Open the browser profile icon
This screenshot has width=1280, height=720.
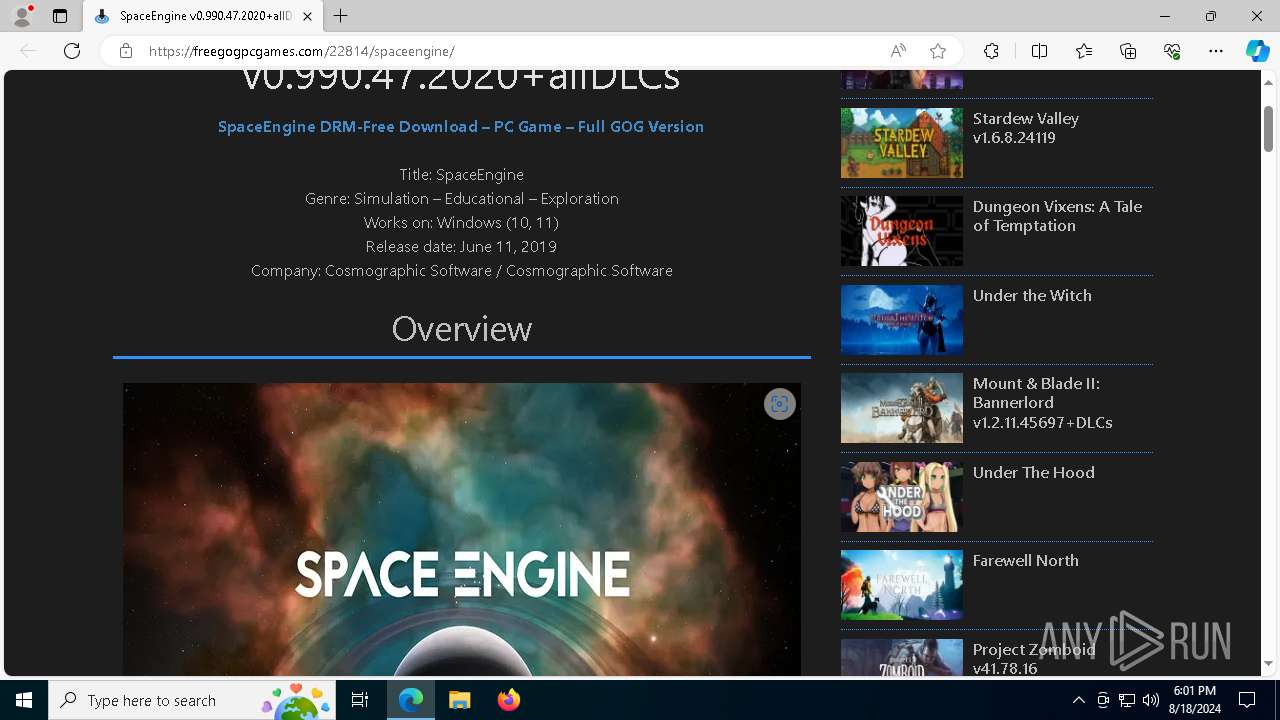(x=22, y=16)
